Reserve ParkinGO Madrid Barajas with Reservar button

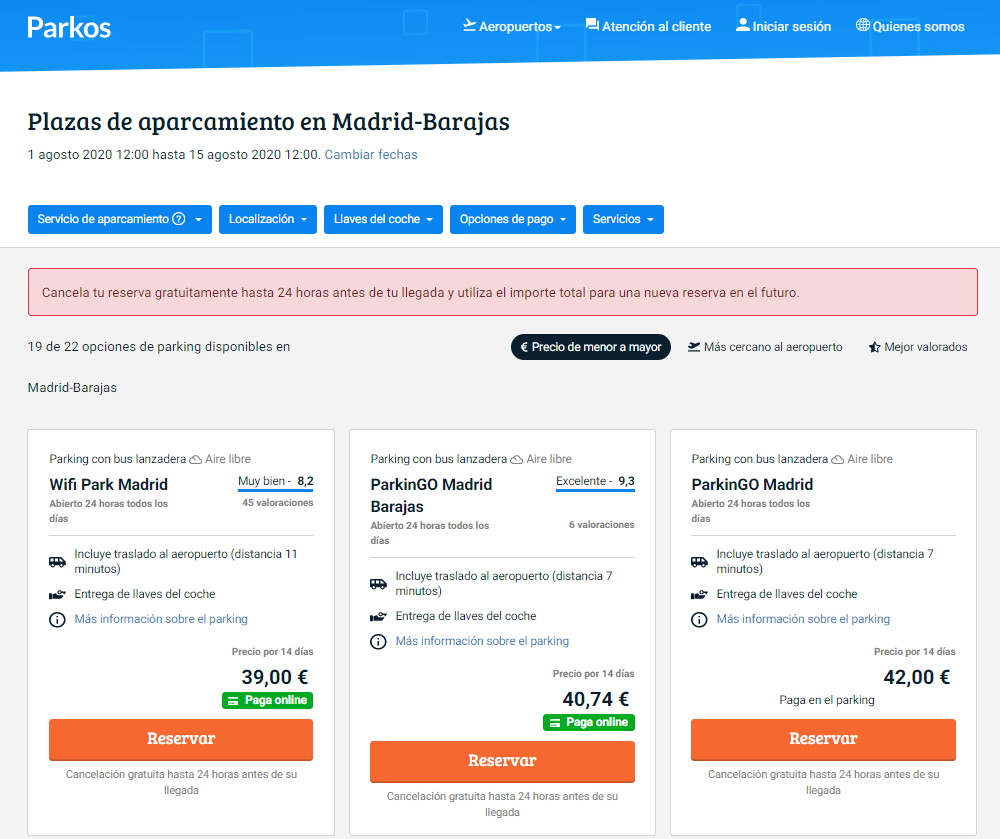(503, 761)
